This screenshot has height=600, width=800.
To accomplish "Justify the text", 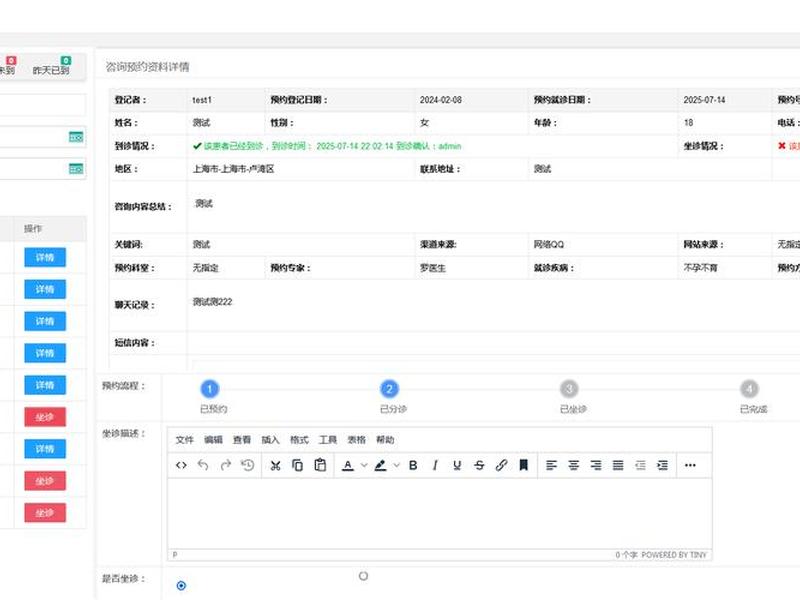I will pos(618,465).
